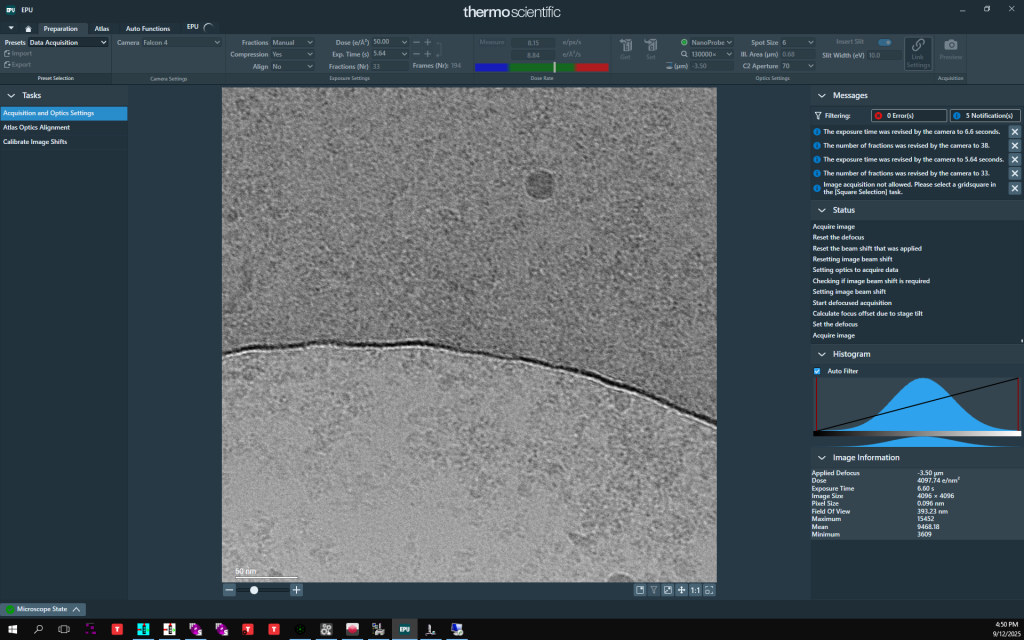The width and height of the screenshot is (1024, 640).
Task: Select the Calibrate Image Shifts task
Action: coord(35,142)
